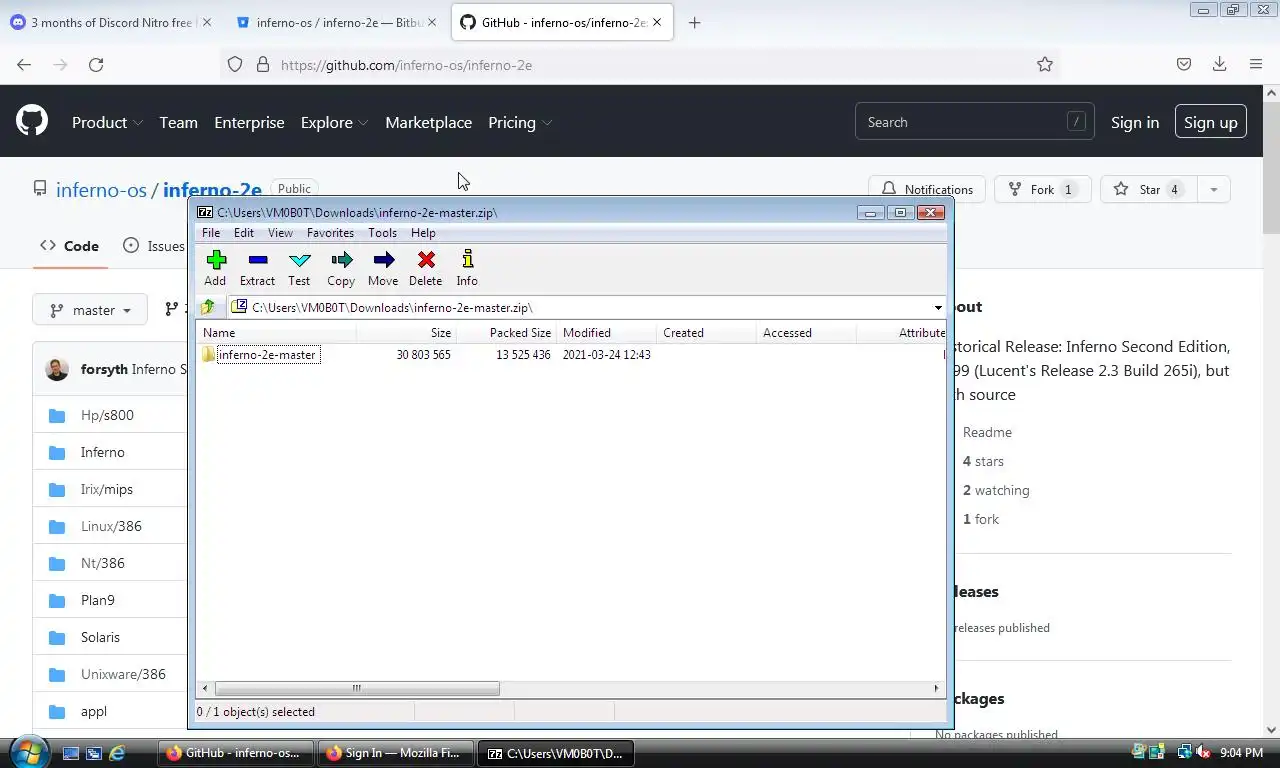Screen dimensions: 1280x768
Task: Open the 7-Zip Favorites menu
Action: tap(330, 232)
